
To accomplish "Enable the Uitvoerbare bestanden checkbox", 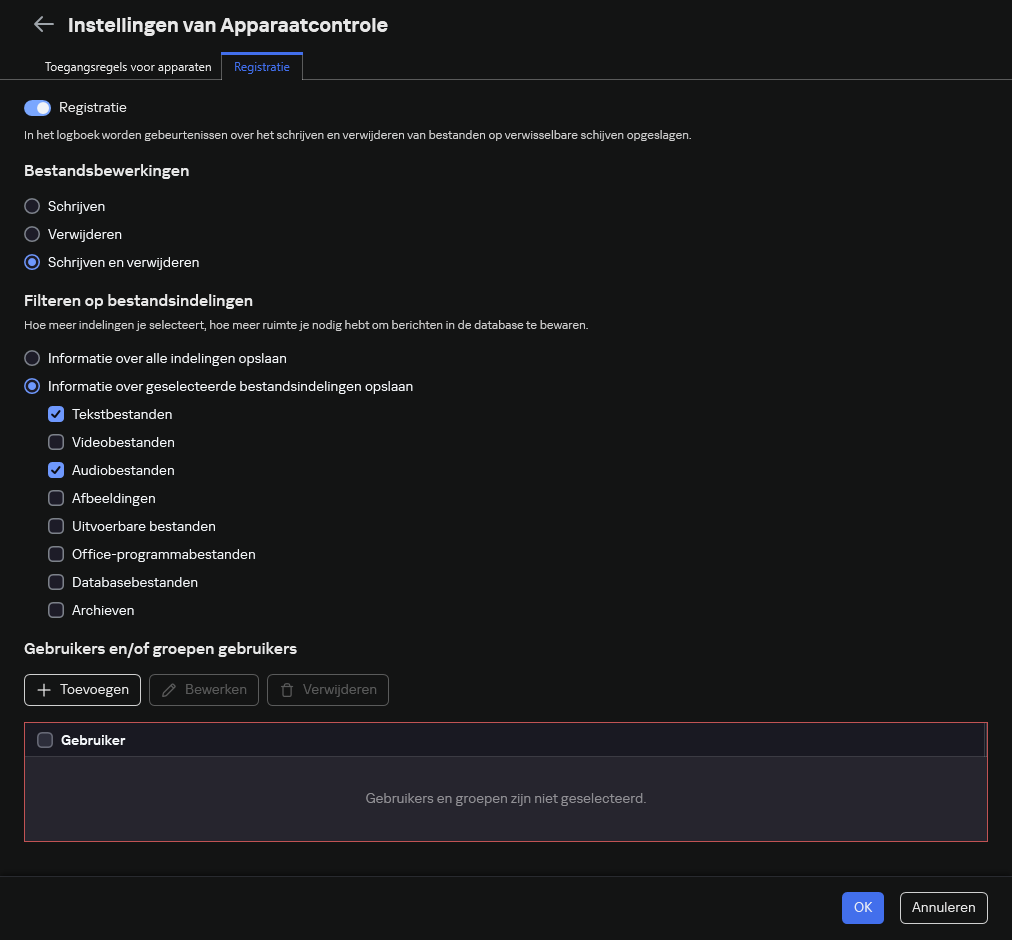I will [56, 526].
